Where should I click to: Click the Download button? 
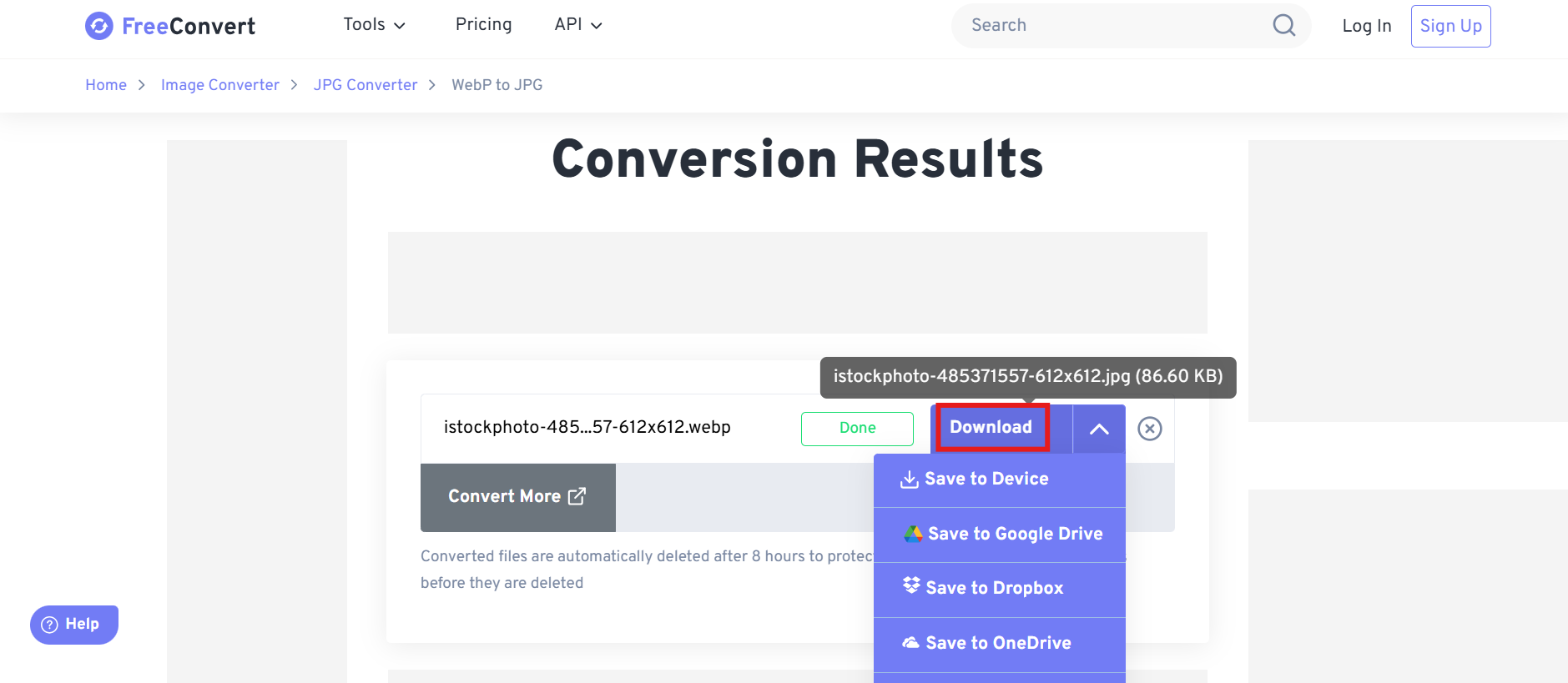tap(991, 427)
